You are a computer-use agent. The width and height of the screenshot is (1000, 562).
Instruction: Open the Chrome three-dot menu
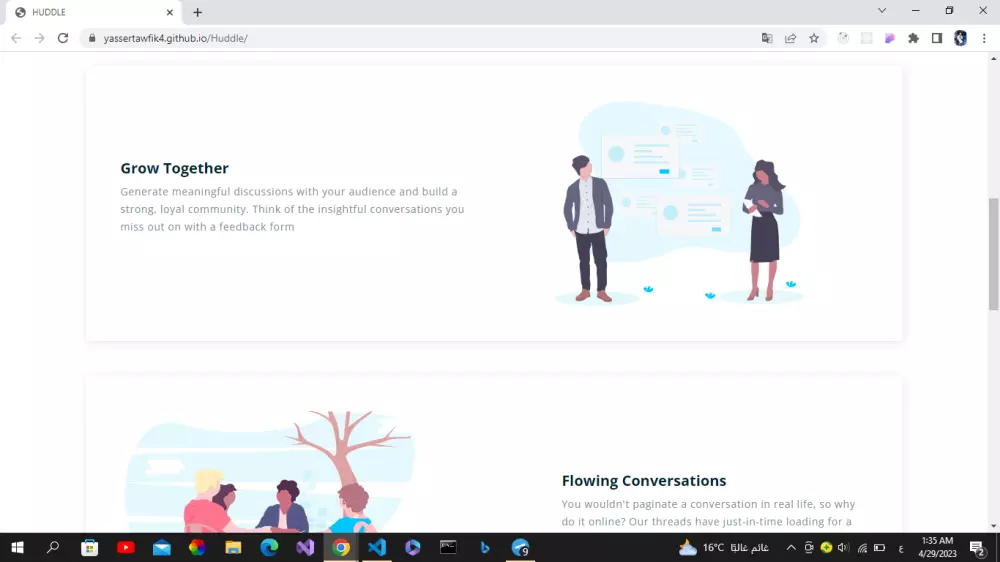984,38
